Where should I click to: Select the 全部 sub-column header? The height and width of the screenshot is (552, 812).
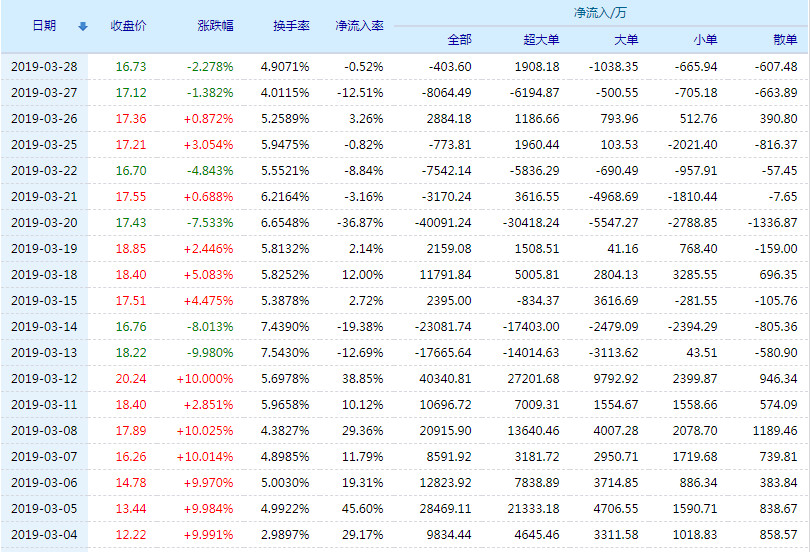(459, 40)
